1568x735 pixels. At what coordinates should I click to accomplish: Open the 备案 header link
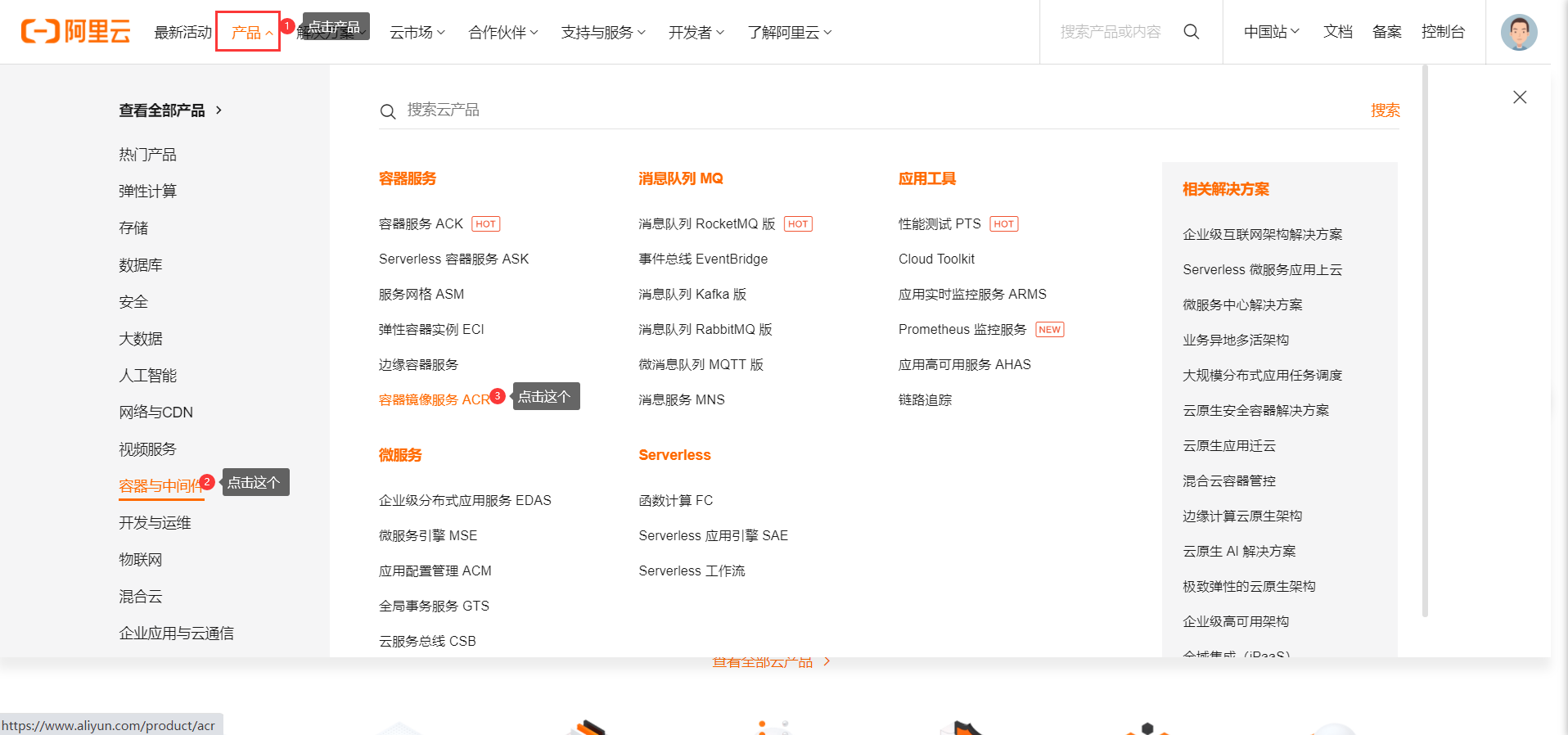click(x=1387, y=31)
